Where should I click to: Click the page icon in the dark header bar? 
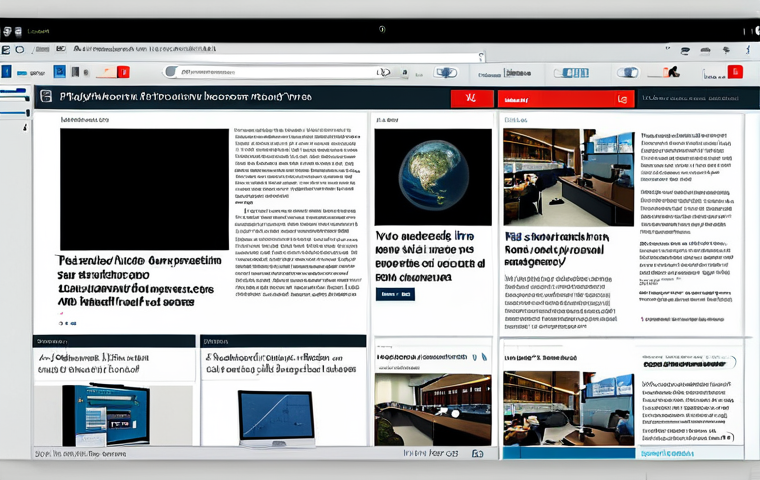click(x=46, y=96)
